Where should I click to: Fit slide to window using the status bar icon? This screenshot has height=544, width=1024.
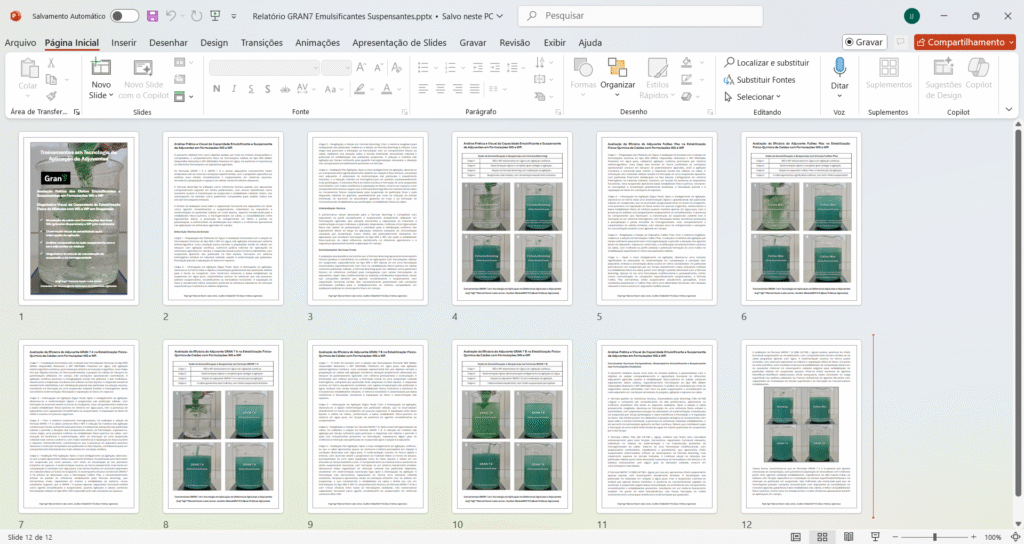coord(1013,537)
